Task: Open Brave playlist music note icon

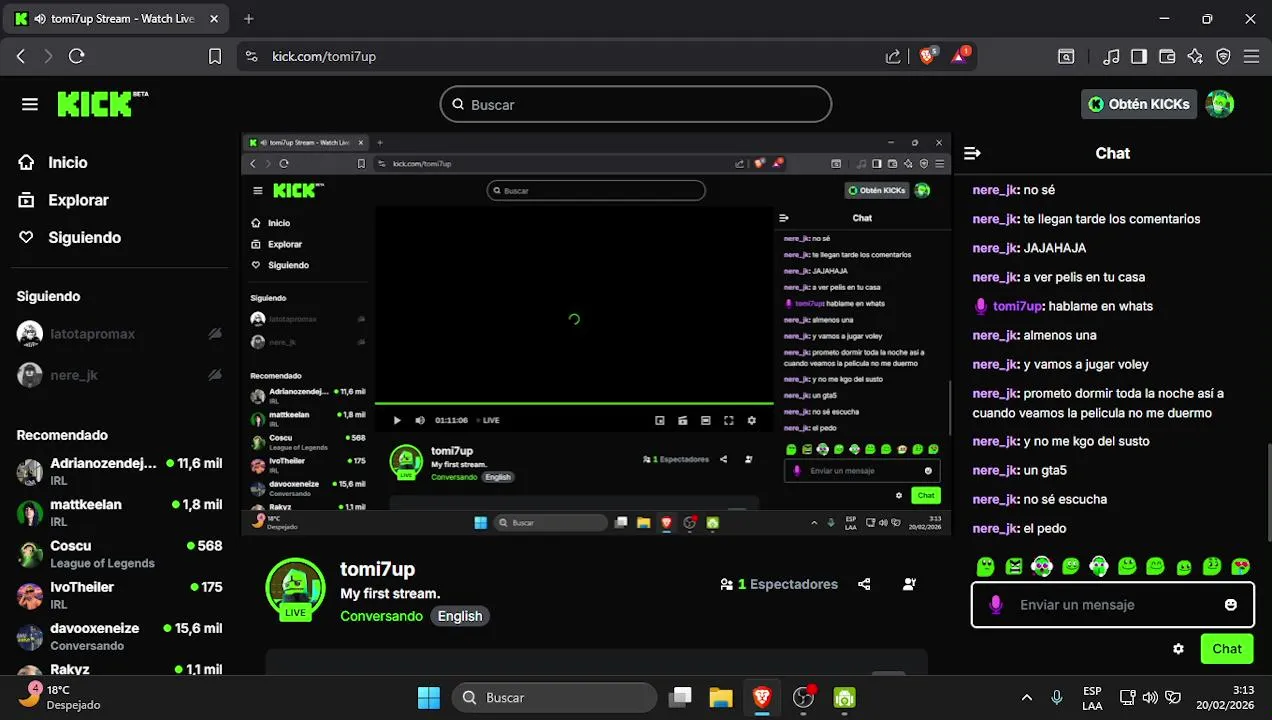Action: point(1111,57)
